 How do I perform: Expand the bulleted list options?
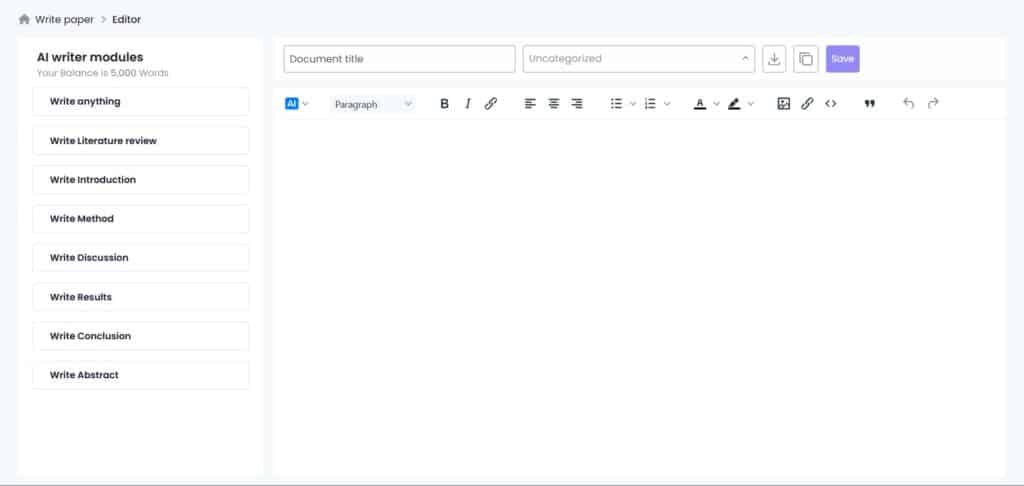coord(633,104)
